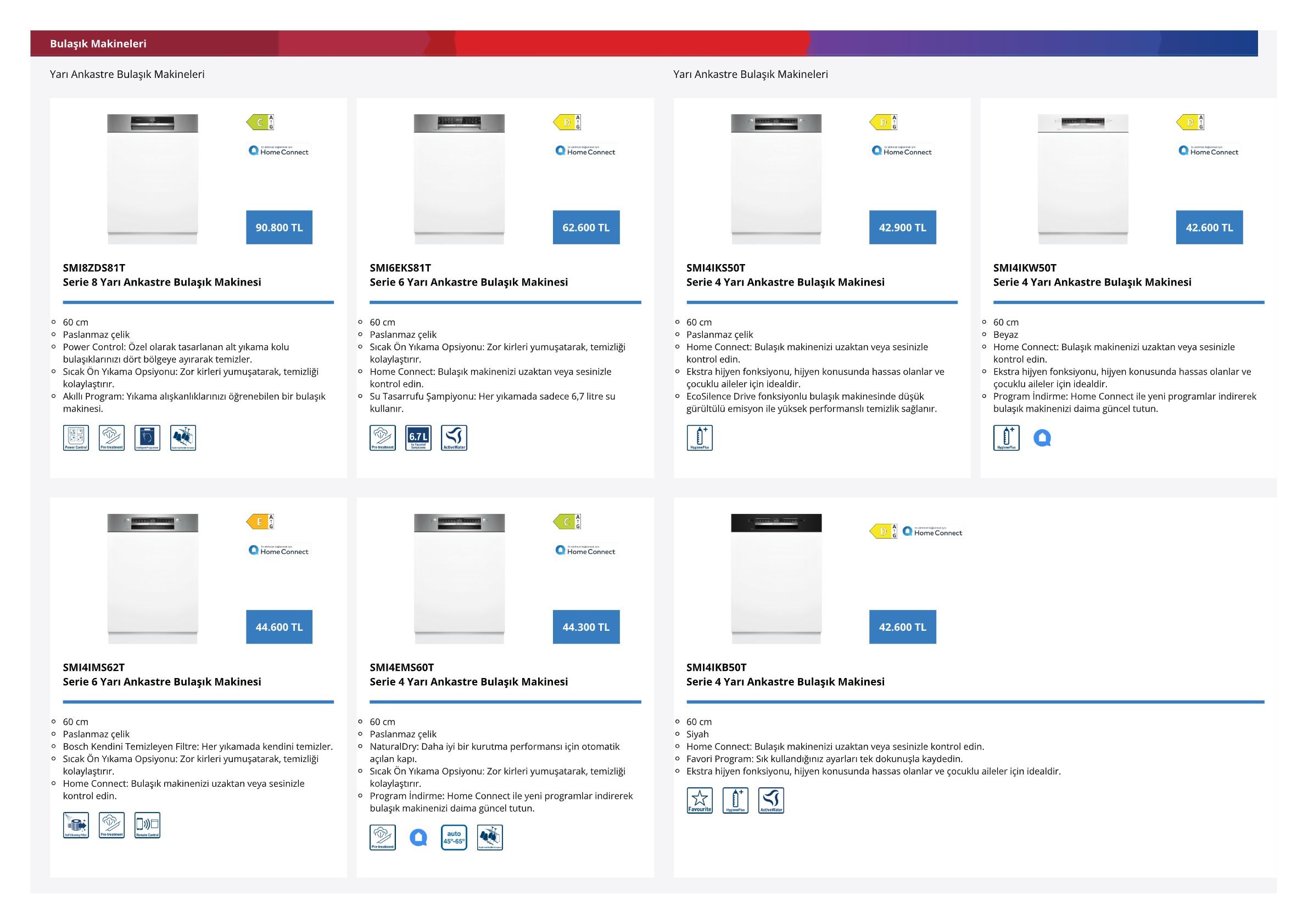Select the "EcoSilence Drive" bullet text
1308x924 pixels.
click(812, 402)
